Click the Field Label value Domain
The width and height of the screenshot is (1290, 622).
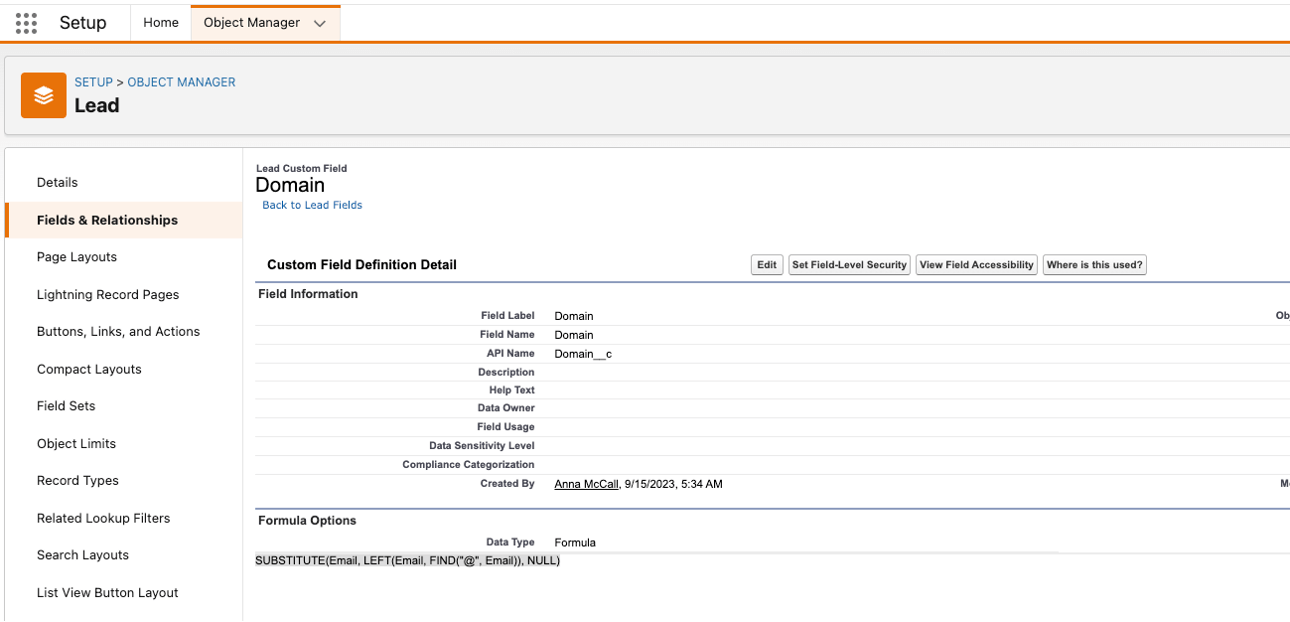pyautogui.click(x=574, y=316)
